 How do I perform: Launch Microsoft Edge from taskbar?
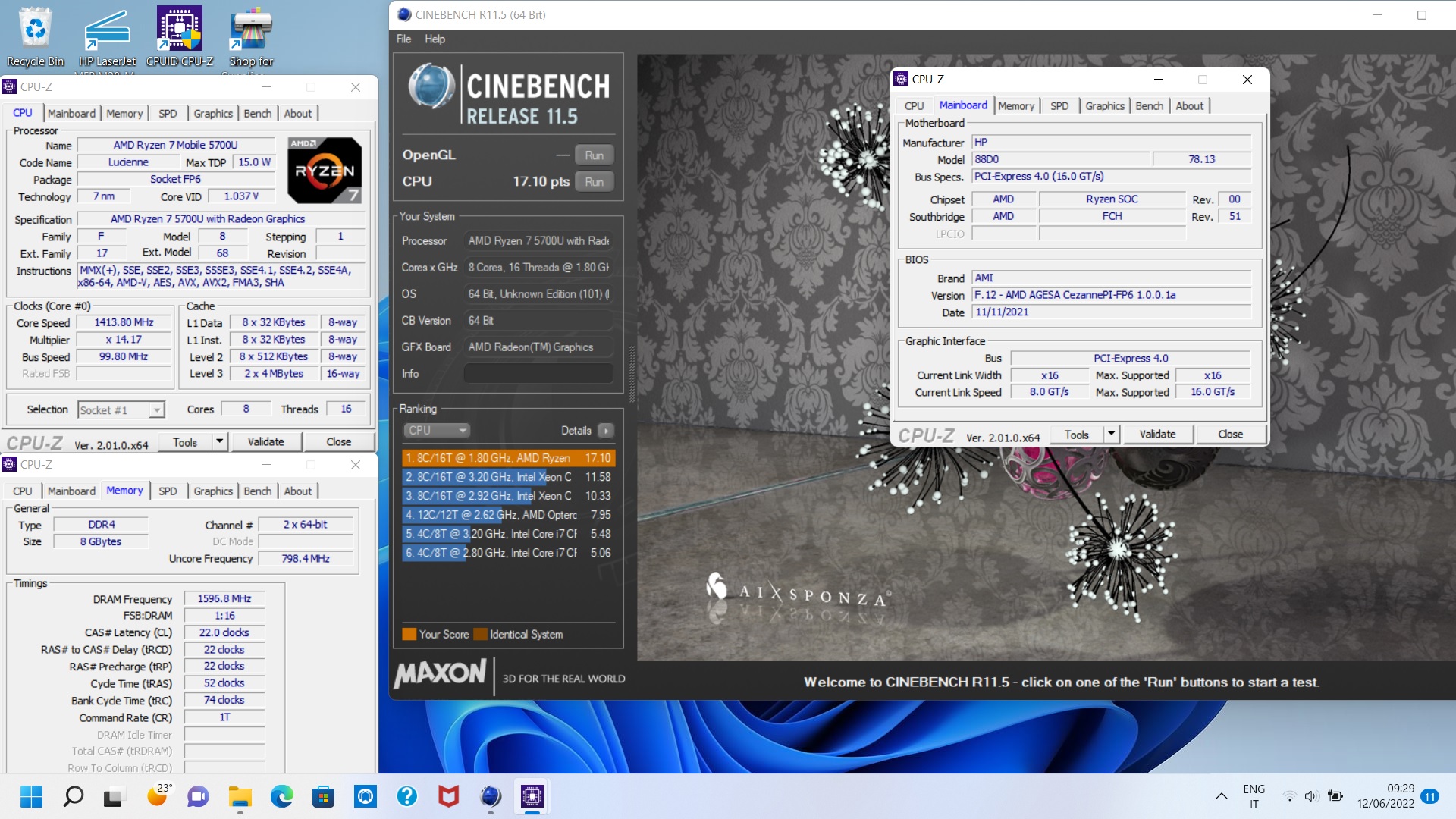[282, 796]
